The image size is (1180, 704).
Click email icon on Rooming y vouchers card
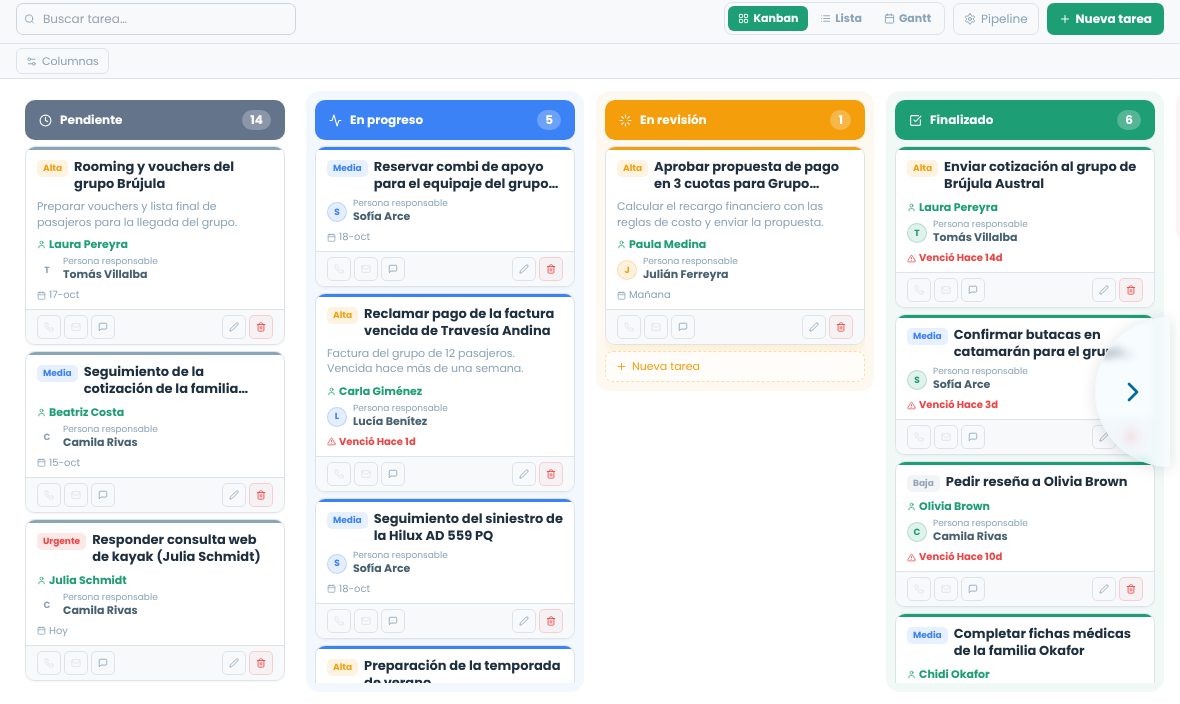pyautogui.click(x=76, y=327)
